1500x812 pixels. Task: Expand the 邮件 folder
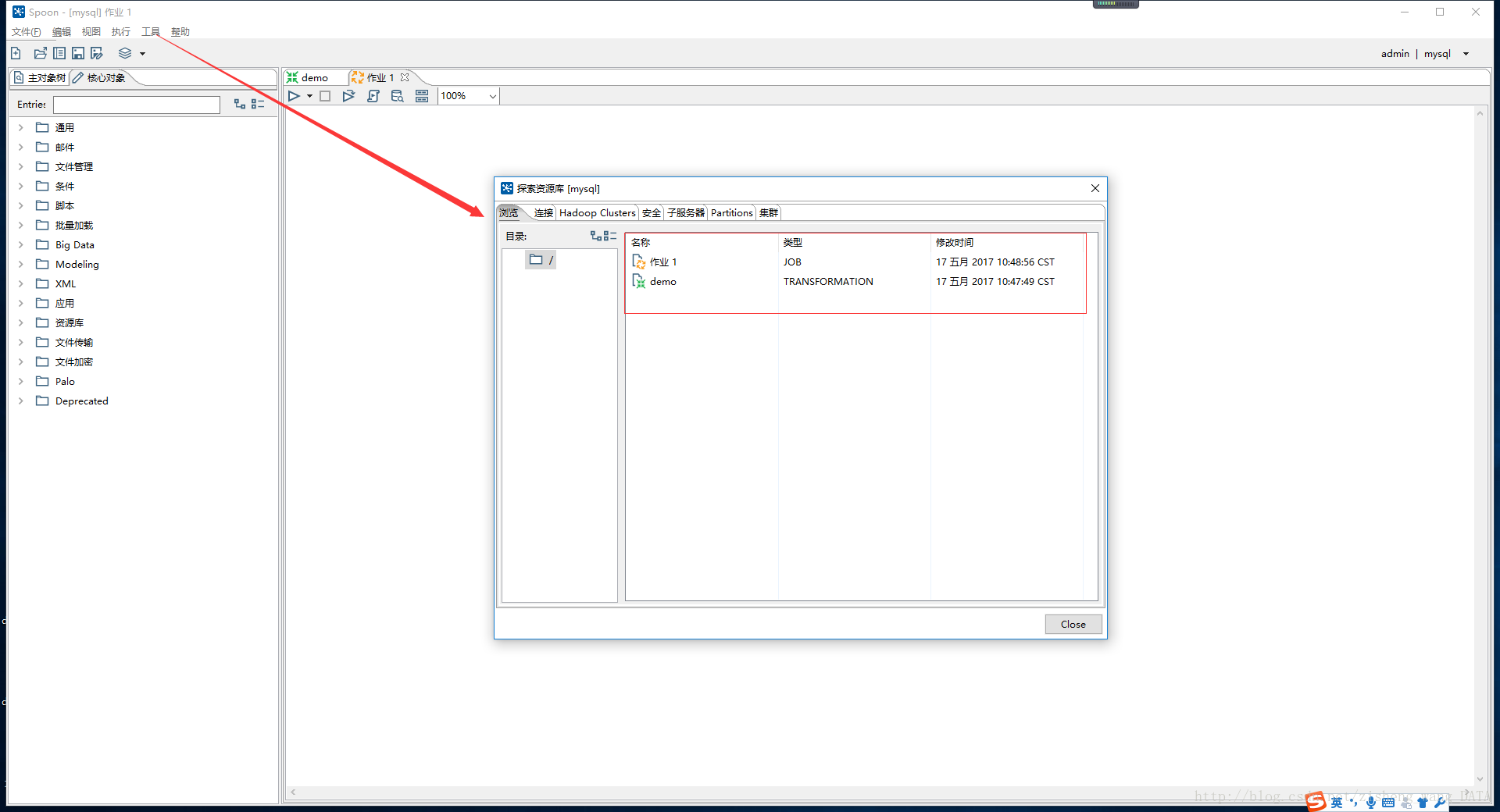(x=21, y=147)
